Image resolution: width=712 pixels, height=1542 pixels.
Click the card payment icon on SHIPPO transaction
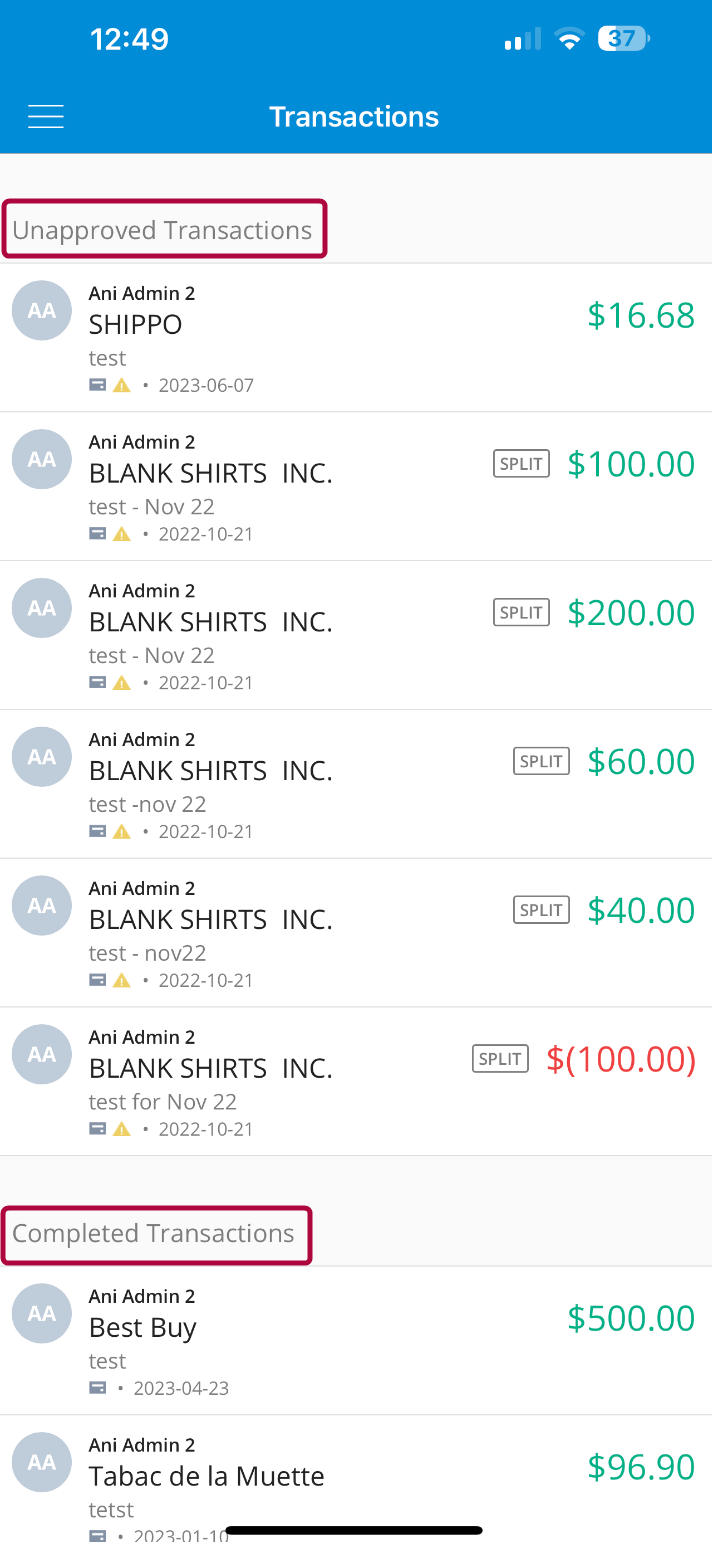(96, 384)
